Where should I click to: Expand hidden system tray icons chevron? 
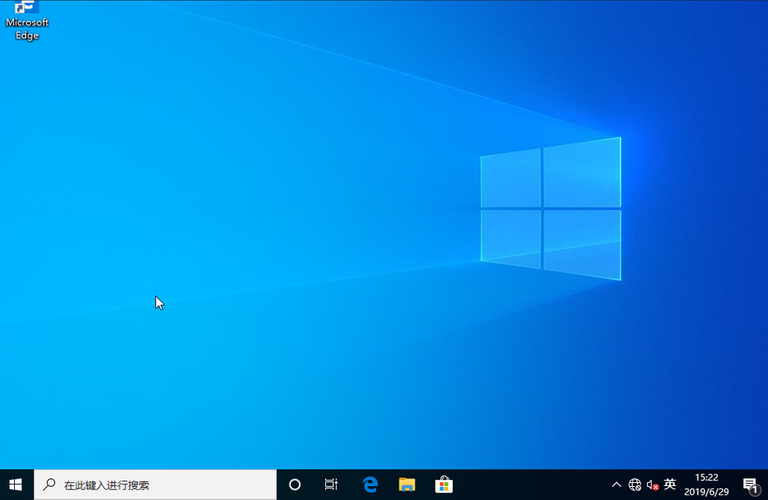click(617, 485)
